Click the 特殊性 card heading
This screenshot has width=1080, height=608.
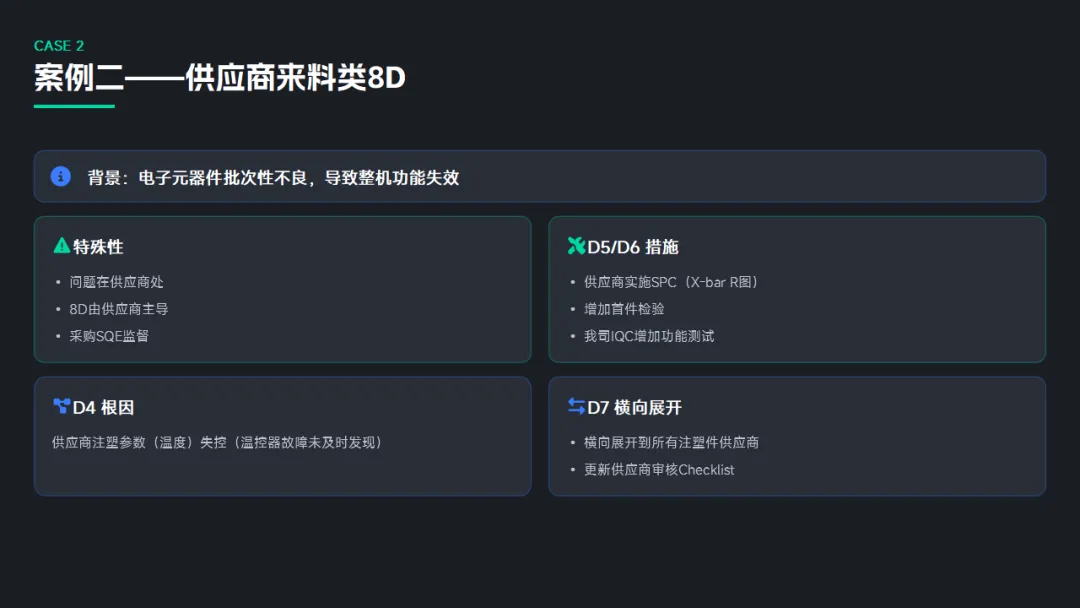[x=98, y=247]
